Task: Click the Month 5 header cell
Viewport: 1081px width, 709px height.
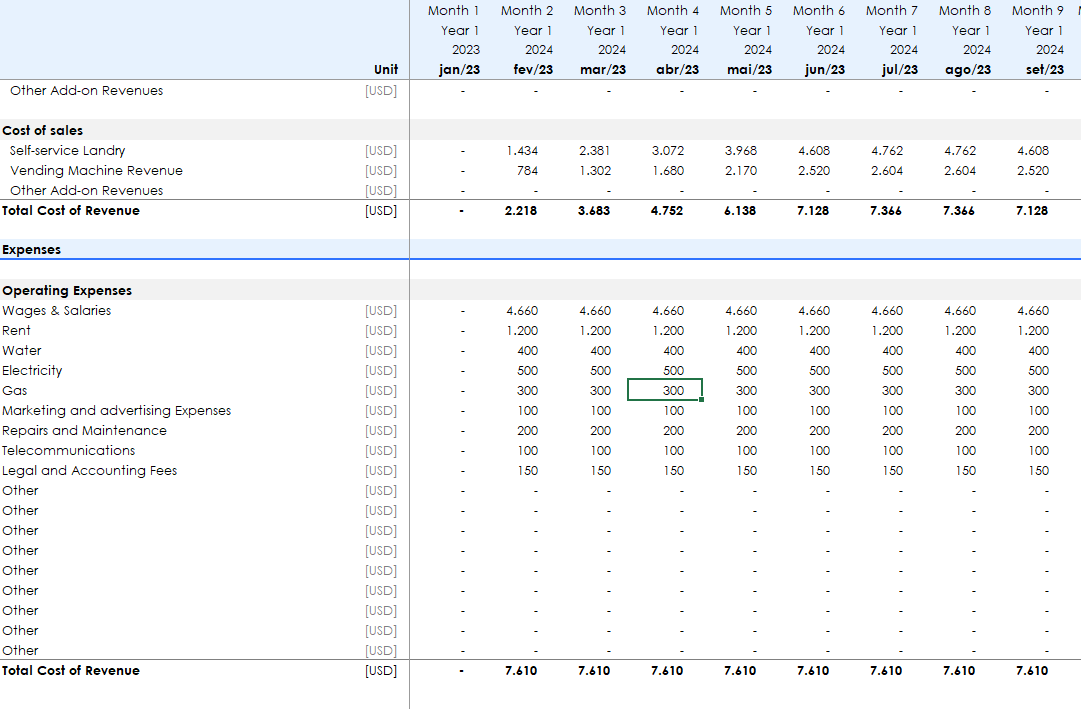Action: [746, 10]
